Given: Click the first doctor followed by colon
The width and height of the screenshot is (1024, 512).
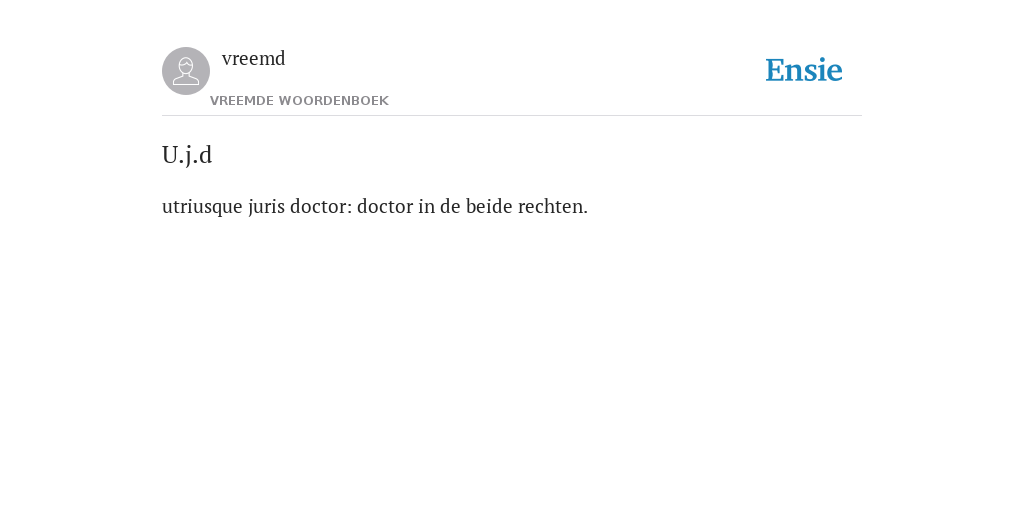Looking at the screenshot, I should click(321, 206).
